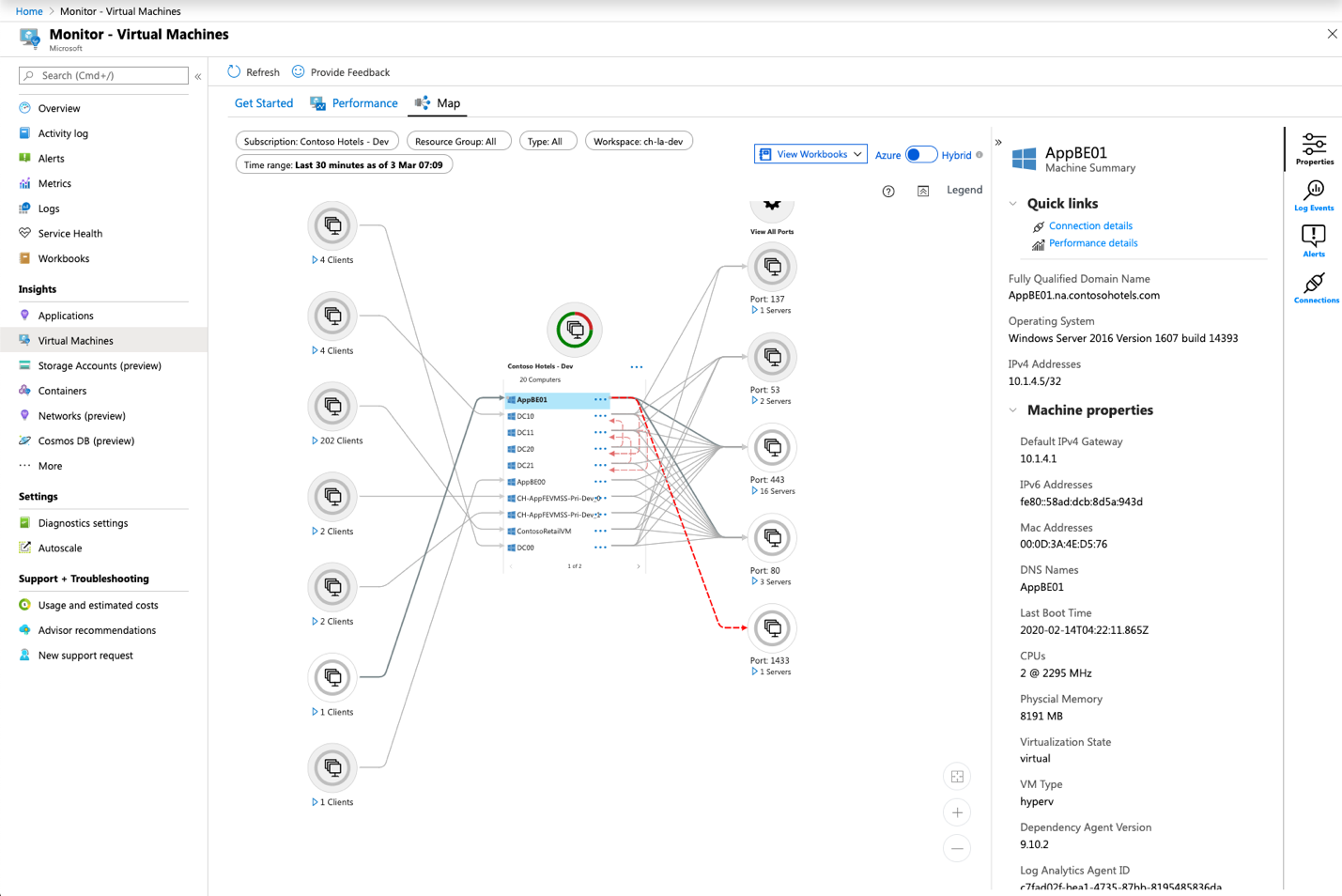
Task: Open Cosmos DB (preview) insights
Action: click(85, 440)
